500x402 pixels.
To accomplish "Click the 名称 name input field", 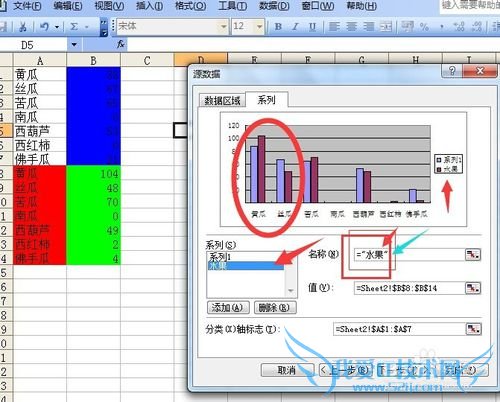I will point(409,255).
